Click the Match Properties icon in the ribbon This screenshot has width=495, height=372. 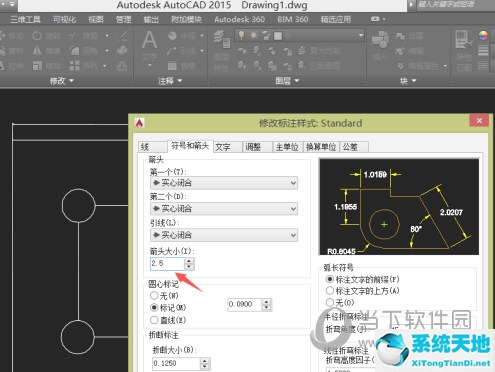(463, 39)
